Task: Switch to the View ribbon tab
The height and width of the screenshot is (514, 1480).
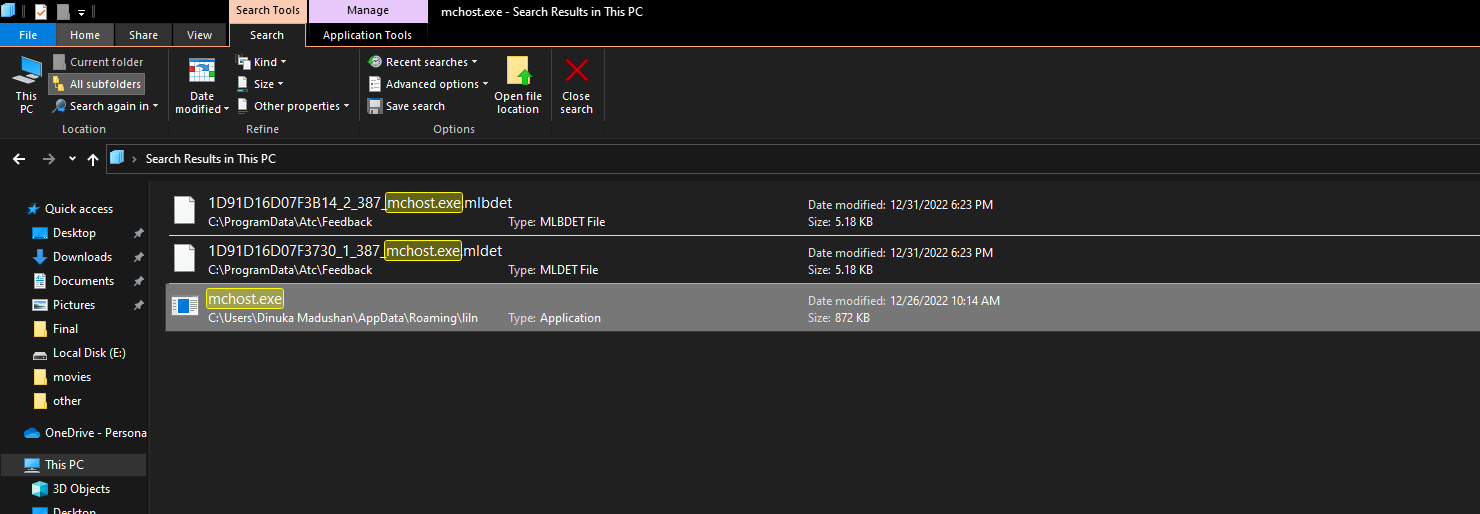Action: tap(200, 35)
